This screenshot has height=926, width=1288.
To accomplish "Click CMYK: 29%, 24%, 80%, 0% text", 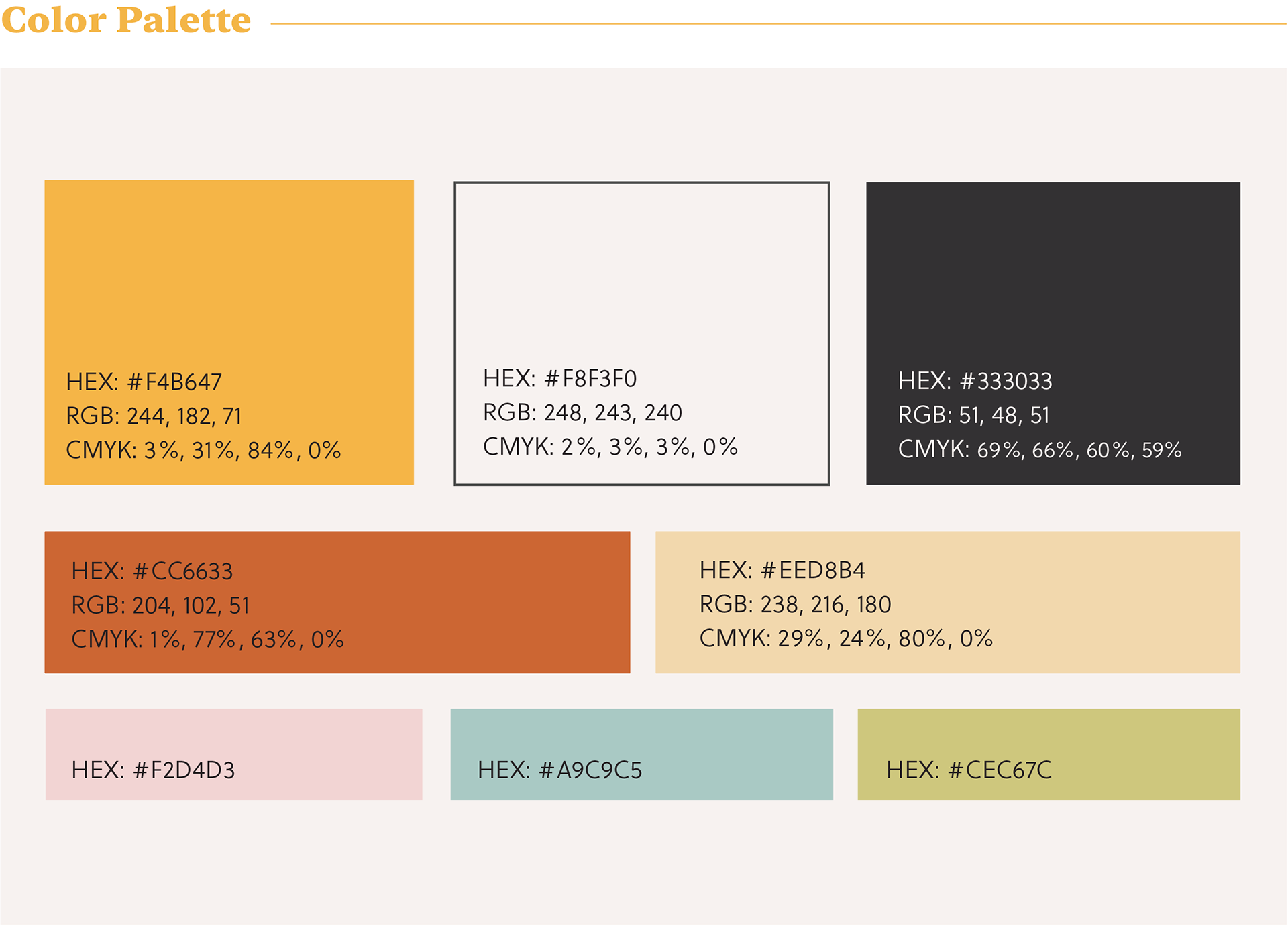I will [x=846, y=638].
